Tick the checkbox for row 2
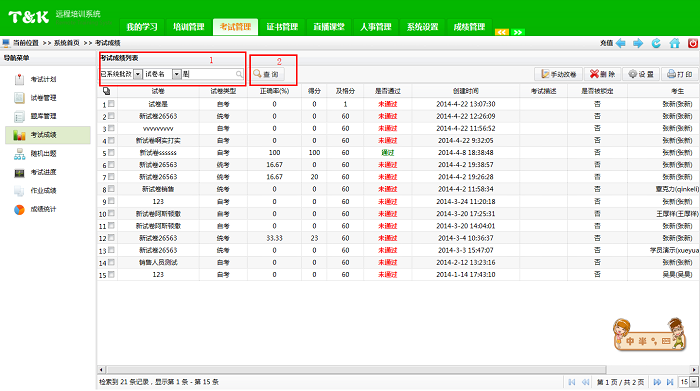 pyautogui.click(x=111, y=116)
